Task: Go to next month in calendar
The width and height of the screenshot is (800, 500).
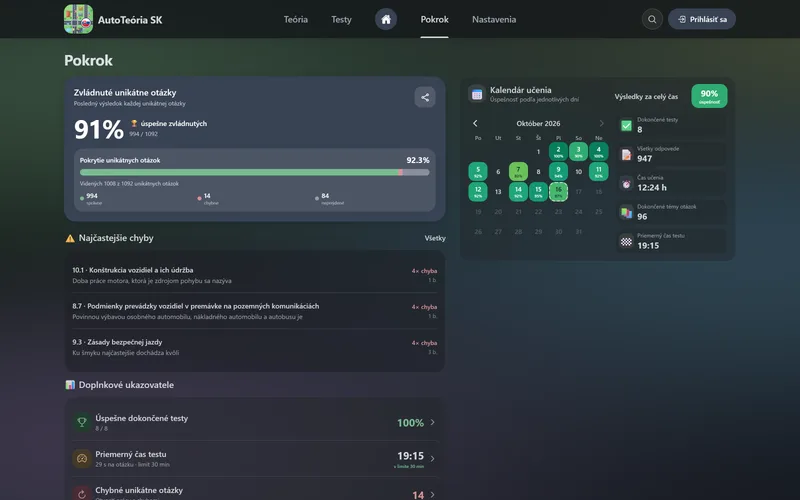Action: point(601,123)
